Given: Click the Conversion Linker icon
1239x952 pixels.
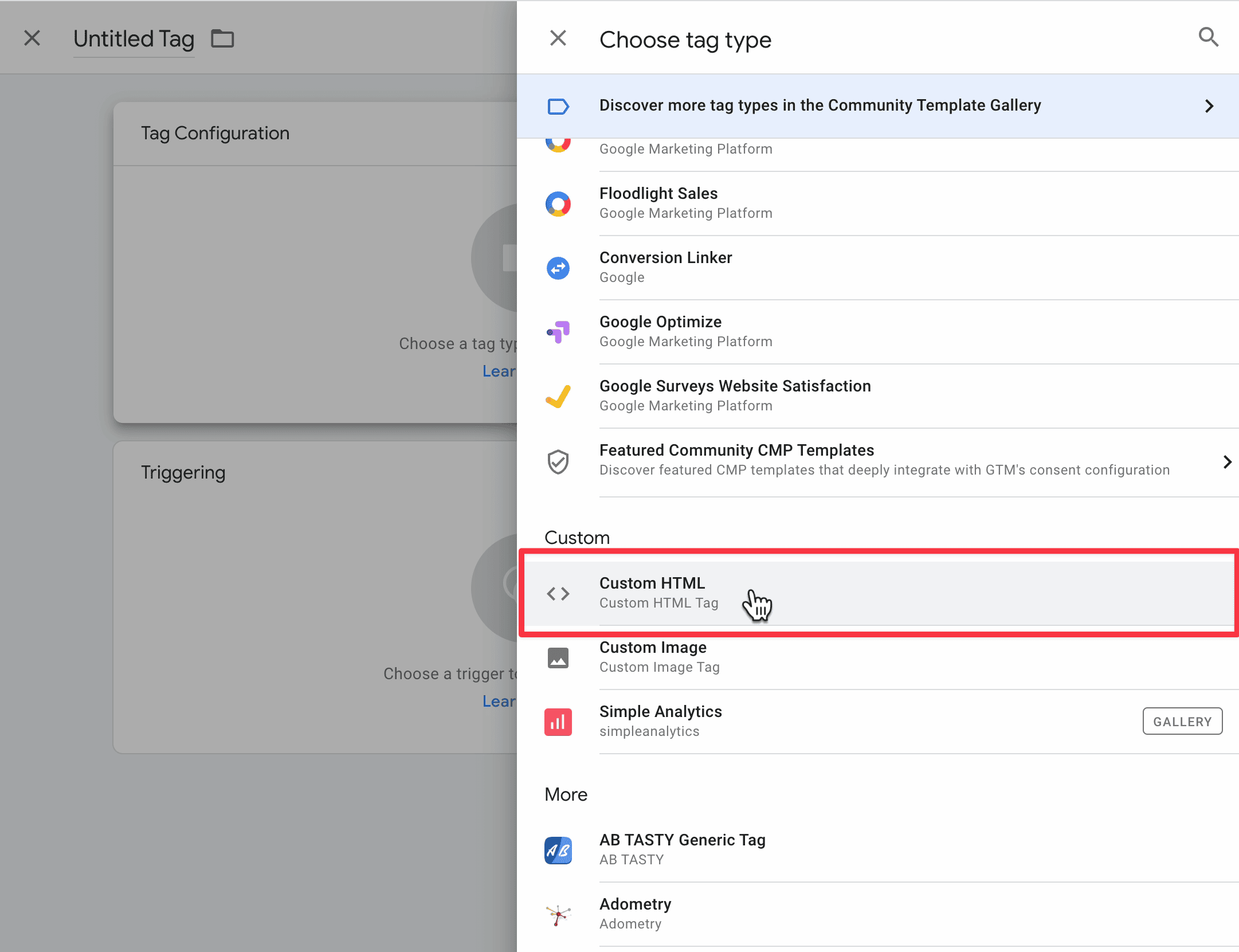Looking at the screenshot, I should coord(558,268).
